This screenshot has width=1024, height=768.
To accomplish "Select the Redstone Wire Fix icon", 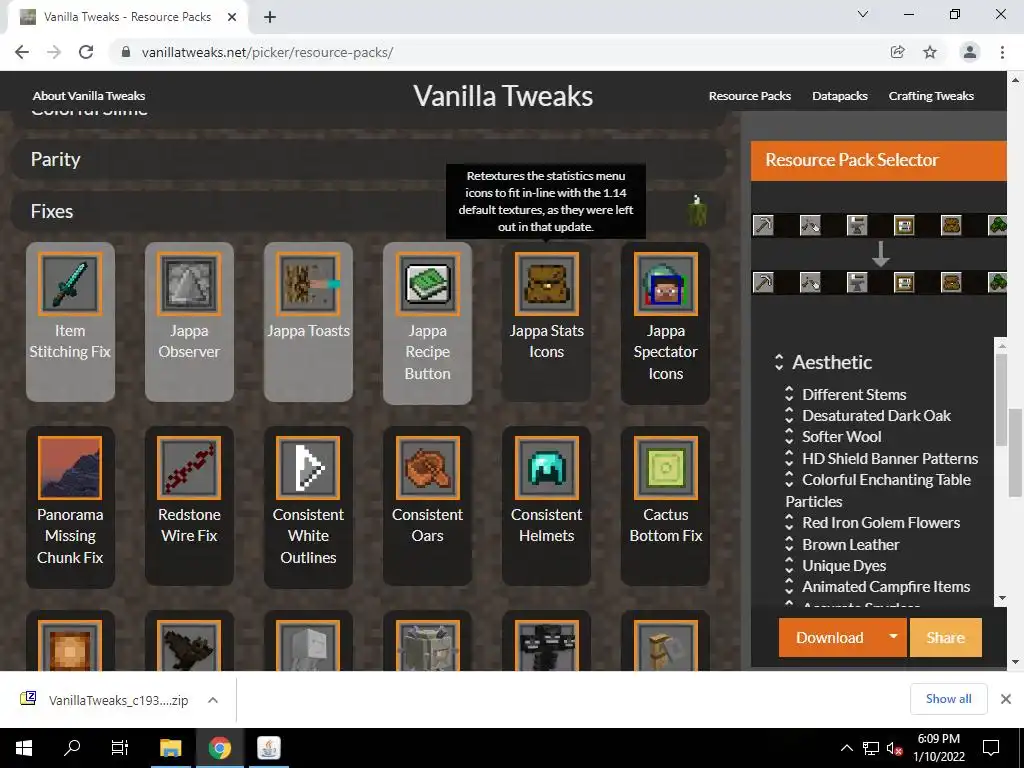I will tap(189, 468).
